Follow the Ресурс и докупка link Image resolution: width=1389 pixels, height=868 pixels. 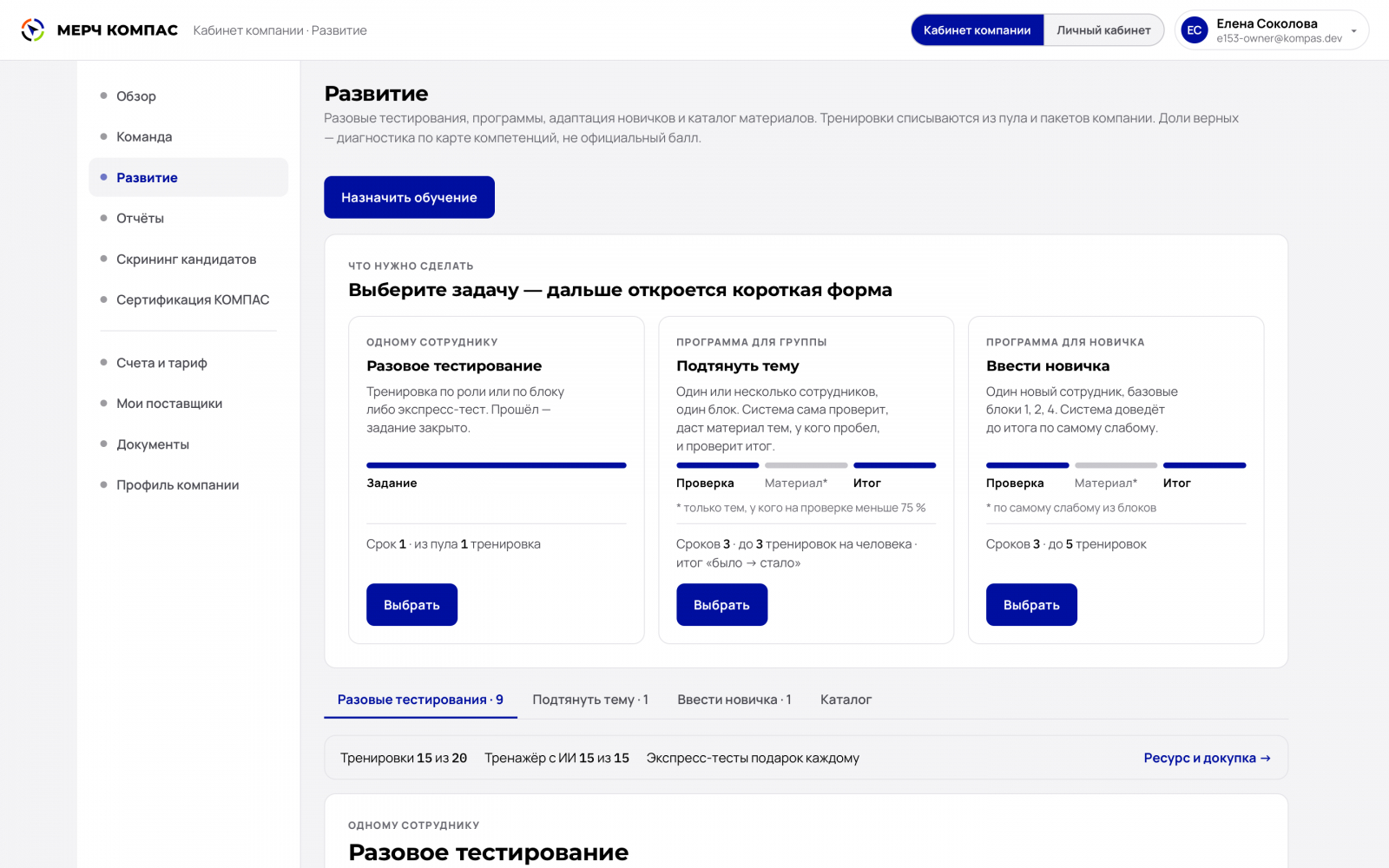tap(1207, 758)
